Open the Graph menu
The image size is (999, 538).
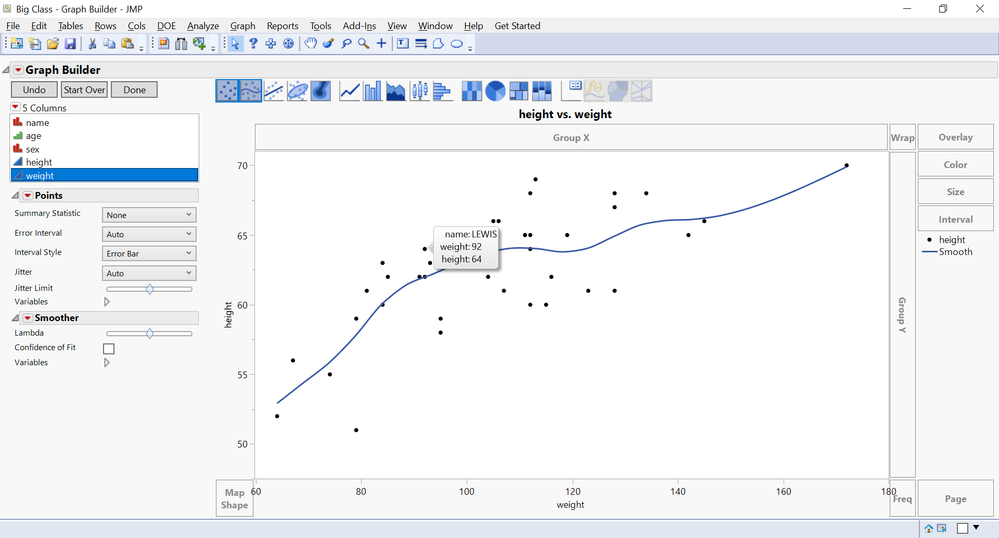[x=243, y=25]
